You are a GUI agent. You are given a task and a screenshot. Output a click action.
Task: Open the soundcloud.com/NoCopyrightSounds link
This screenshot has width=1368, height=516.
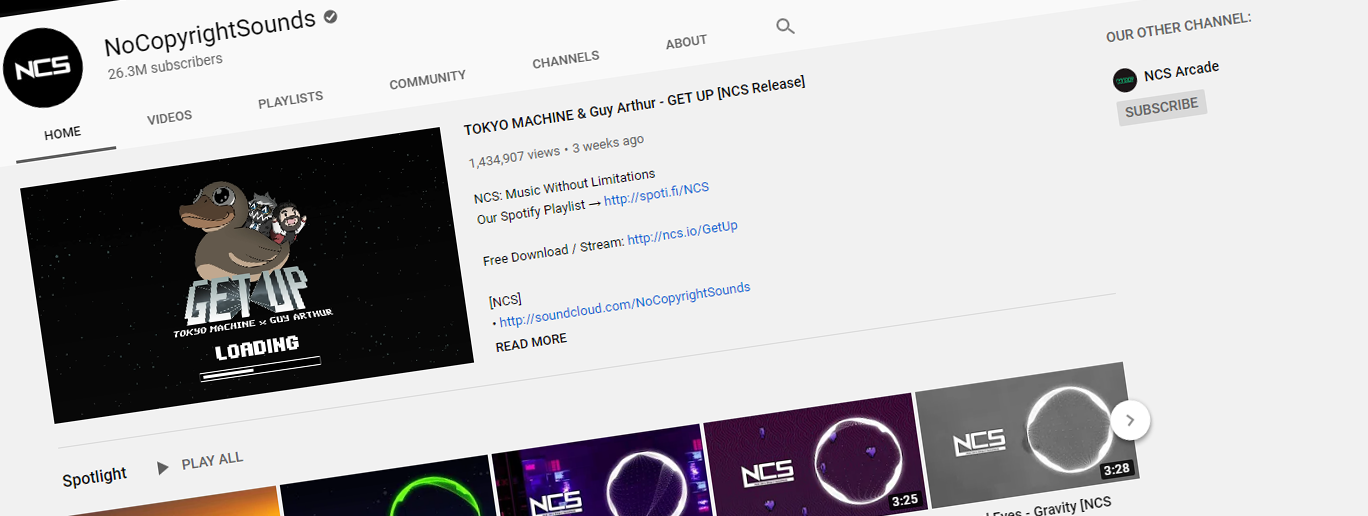625,305
